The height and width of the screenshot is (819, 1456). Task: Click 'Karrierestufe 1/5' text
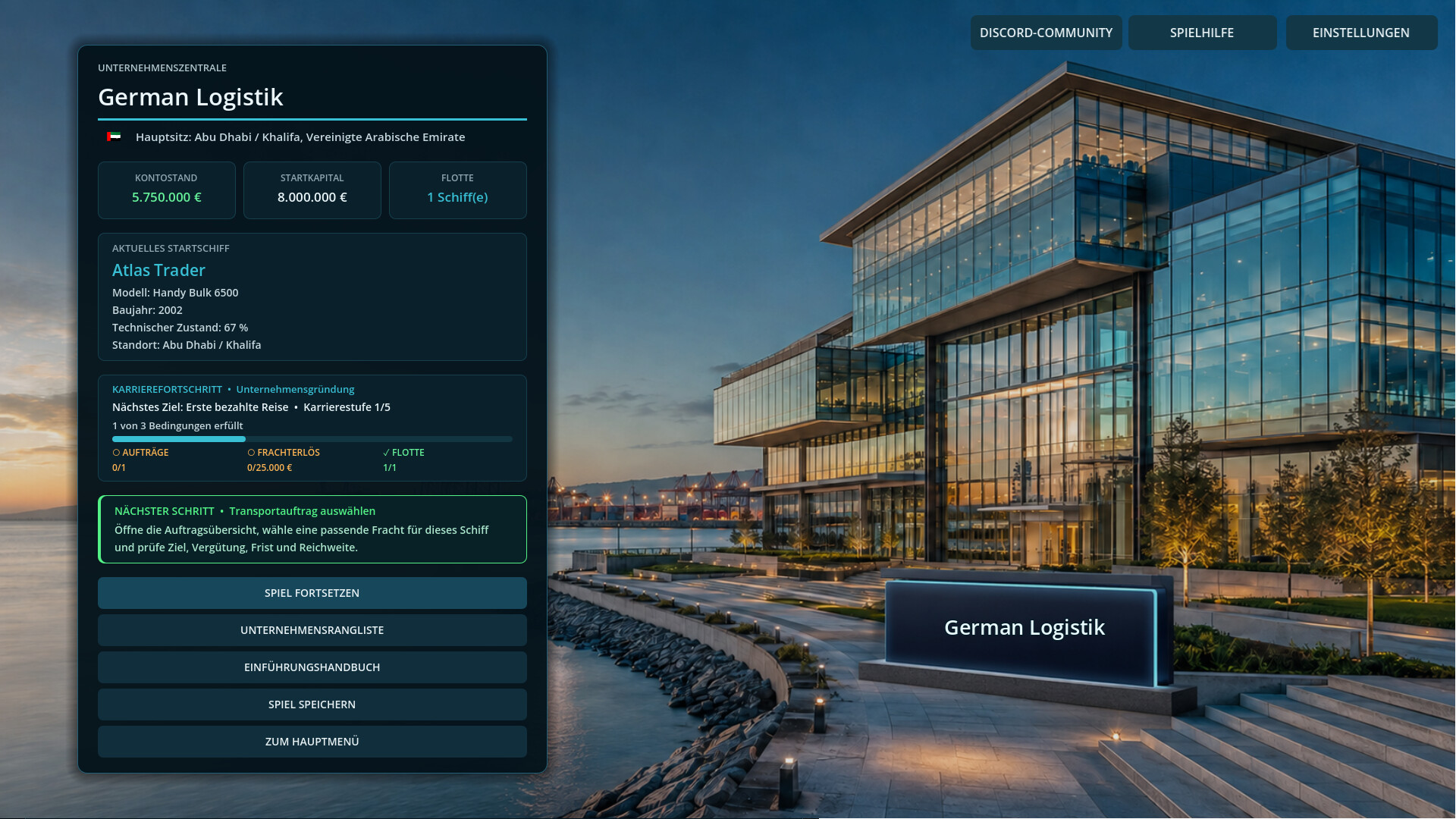[x=347, y=407]
